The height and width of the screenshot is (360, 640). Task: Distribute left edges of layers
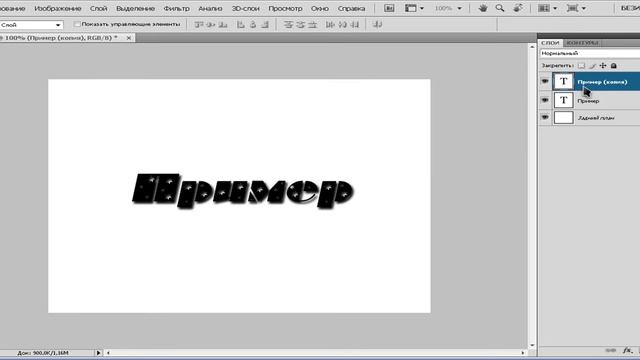click(x=330, y=25)
